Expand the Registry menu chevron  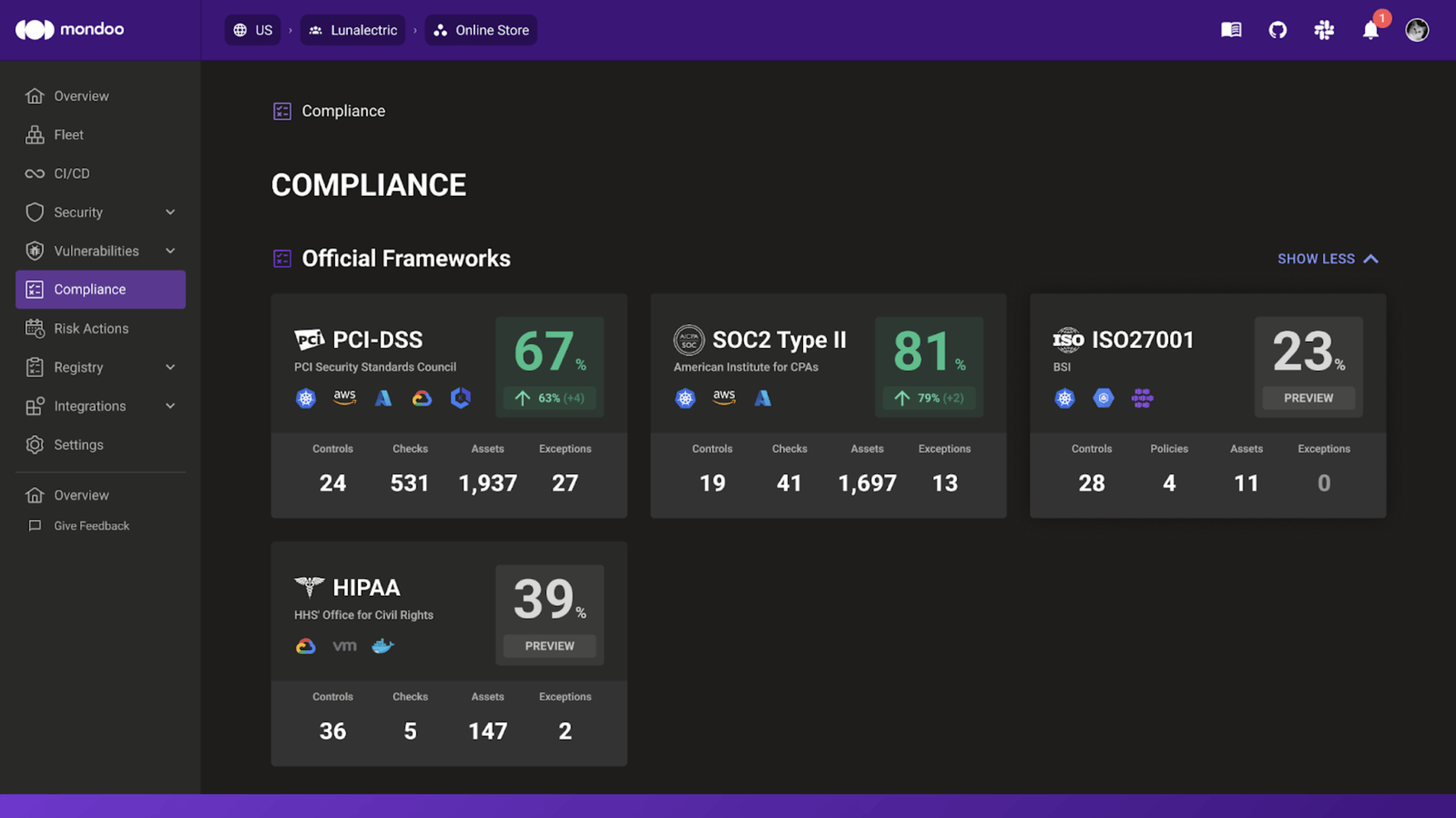click(x=170, y=367)
